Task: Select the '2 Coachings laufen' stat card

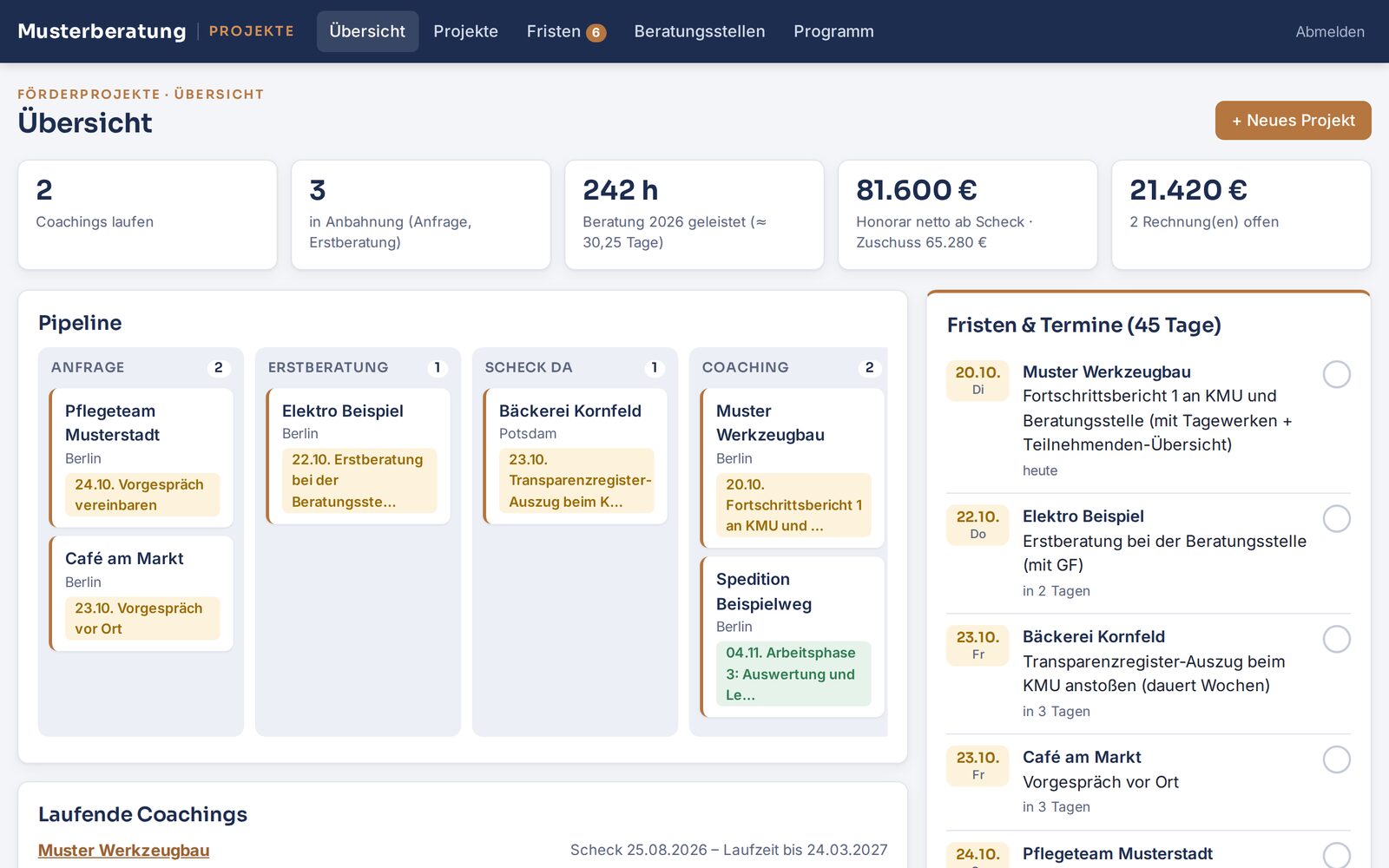Action: click(x=148, y=214)
